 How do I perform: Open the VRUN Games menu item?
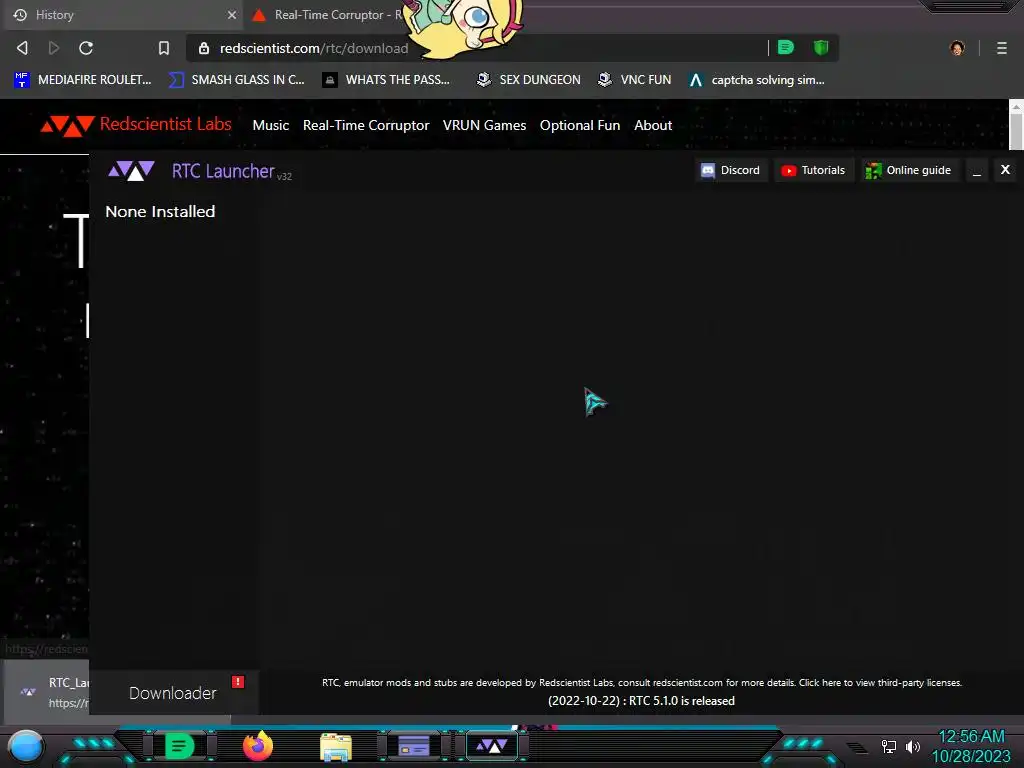(484, 125)
